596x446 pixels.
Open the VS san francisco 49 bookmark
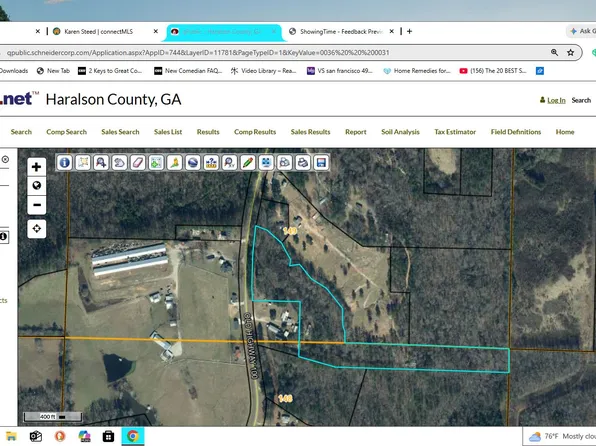tap(340, 71)
